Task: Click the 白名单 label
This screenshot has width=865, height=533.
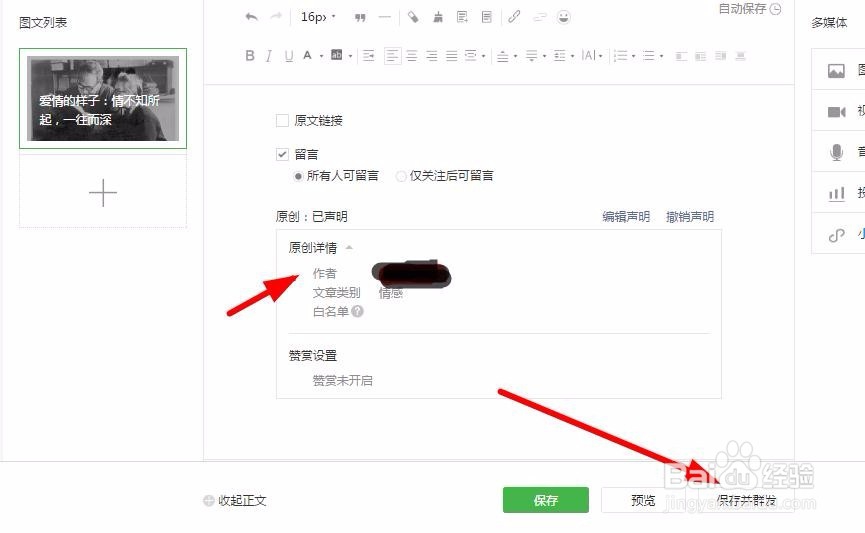Action: click(330, 312)
